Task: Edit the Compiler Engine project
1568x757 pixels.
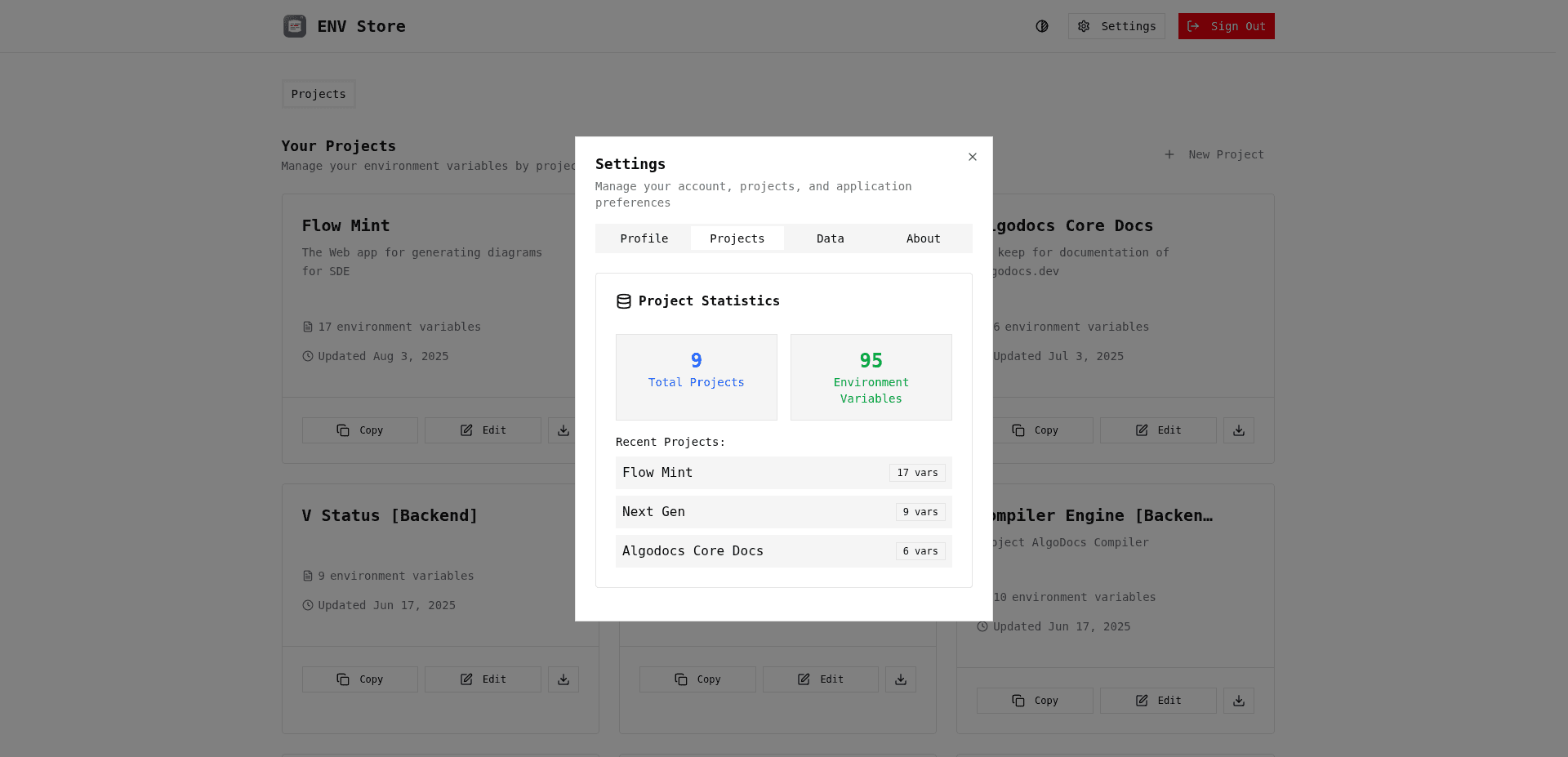Action: [x=1158, y=701]
